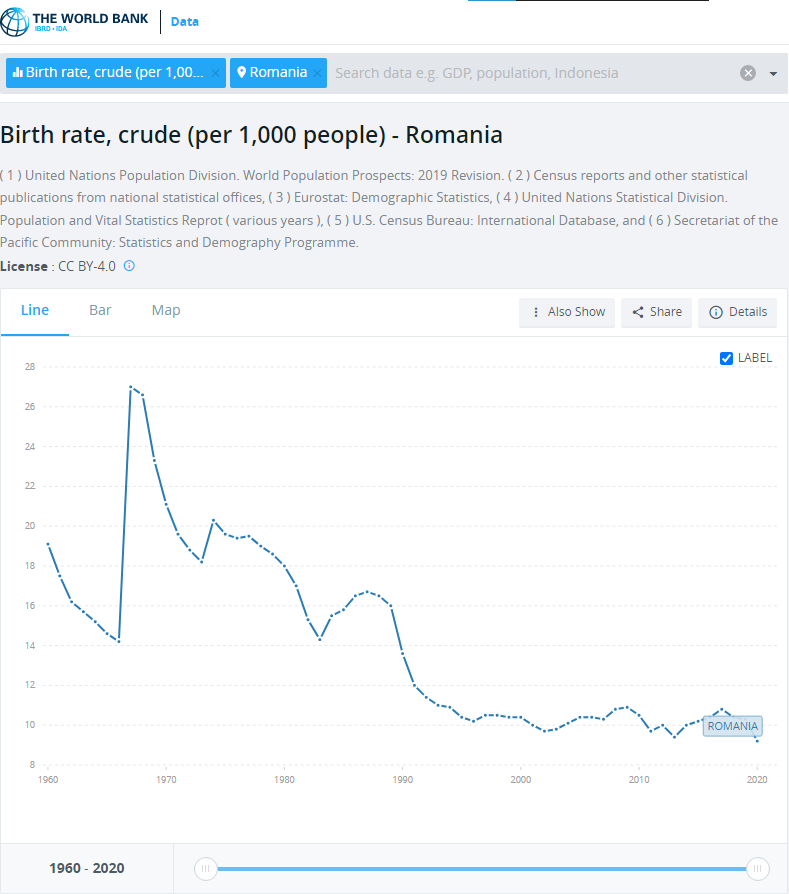The height and width of the screenshot is (894, 789).
Task: Click into the search data input field
Action: (533, 73)
